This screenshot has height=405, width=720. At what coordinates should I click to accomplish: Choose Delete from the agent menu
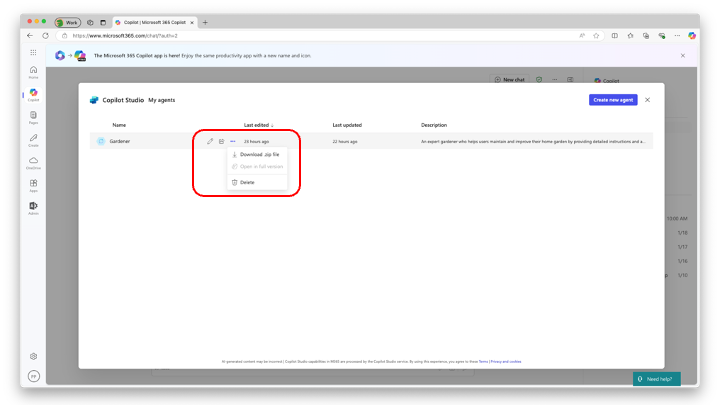257,182
